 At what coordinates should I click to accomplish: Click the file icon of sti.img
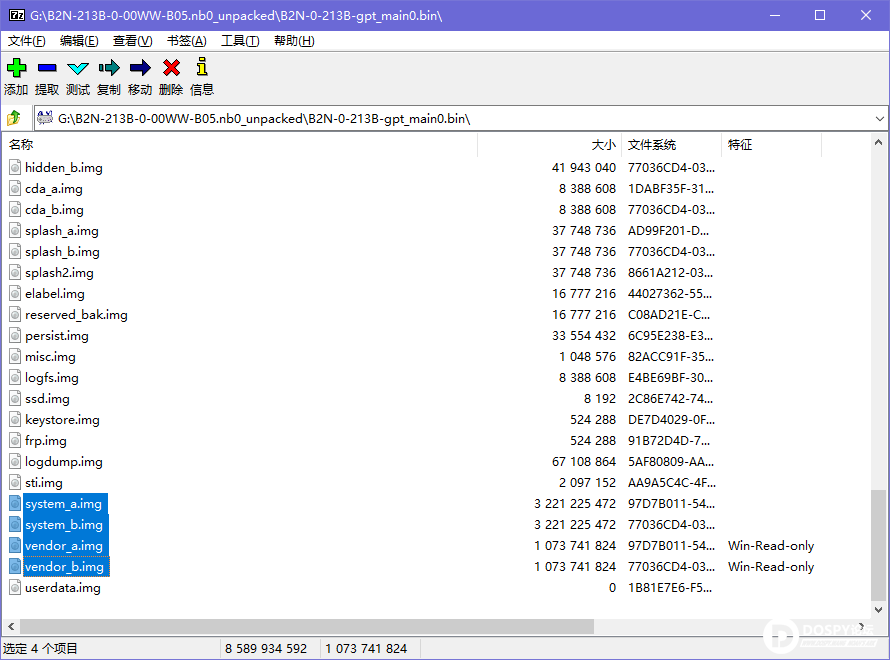click(15, 482)
